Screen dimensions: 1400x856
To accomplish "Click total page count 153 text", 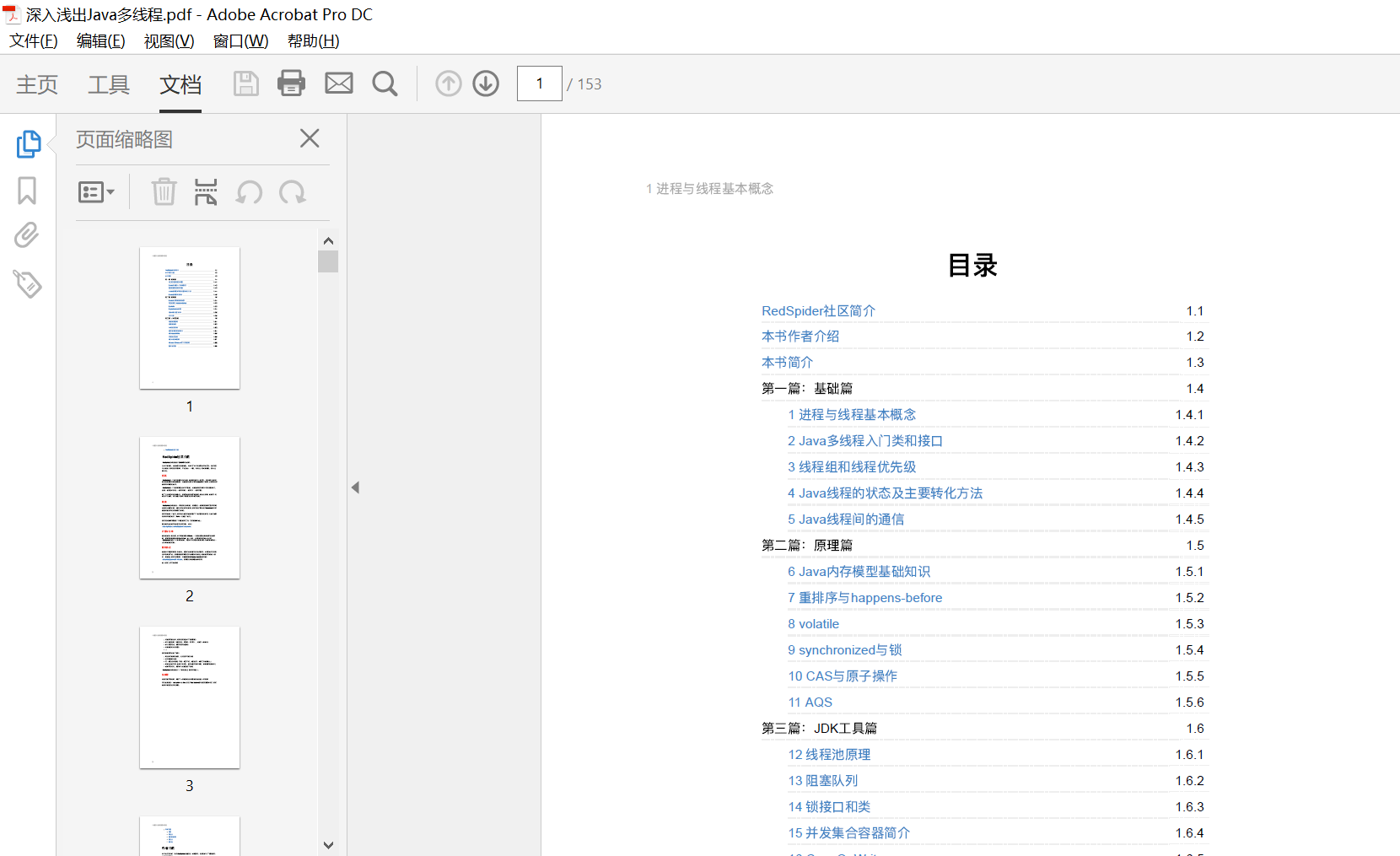I will point(590,84).
